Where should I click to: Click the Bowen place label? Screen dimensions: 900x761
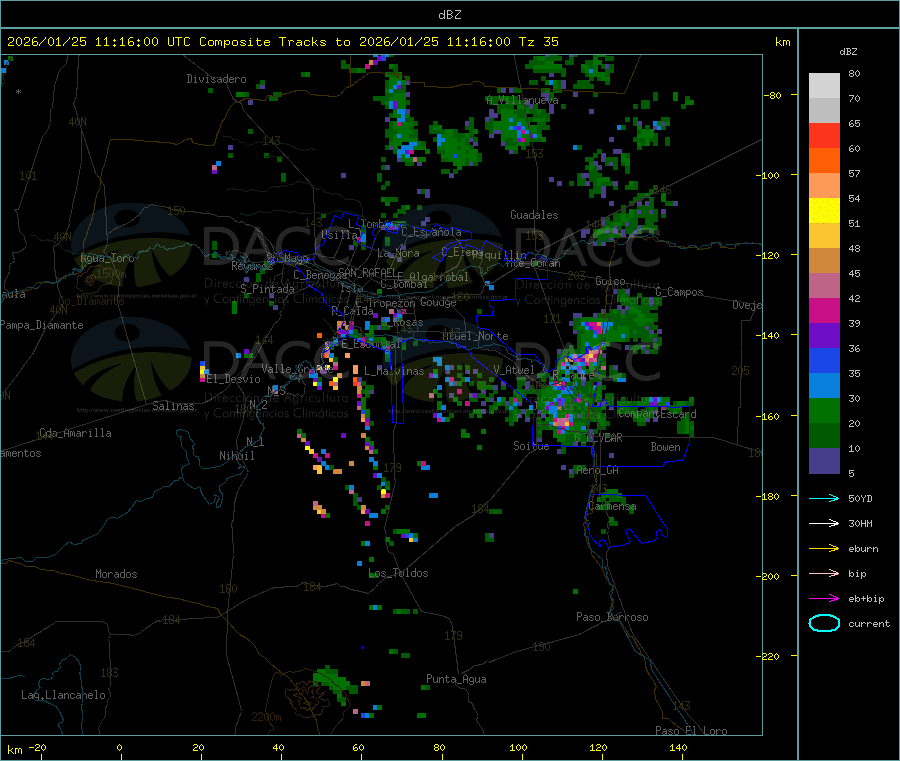tap(665, 447)
